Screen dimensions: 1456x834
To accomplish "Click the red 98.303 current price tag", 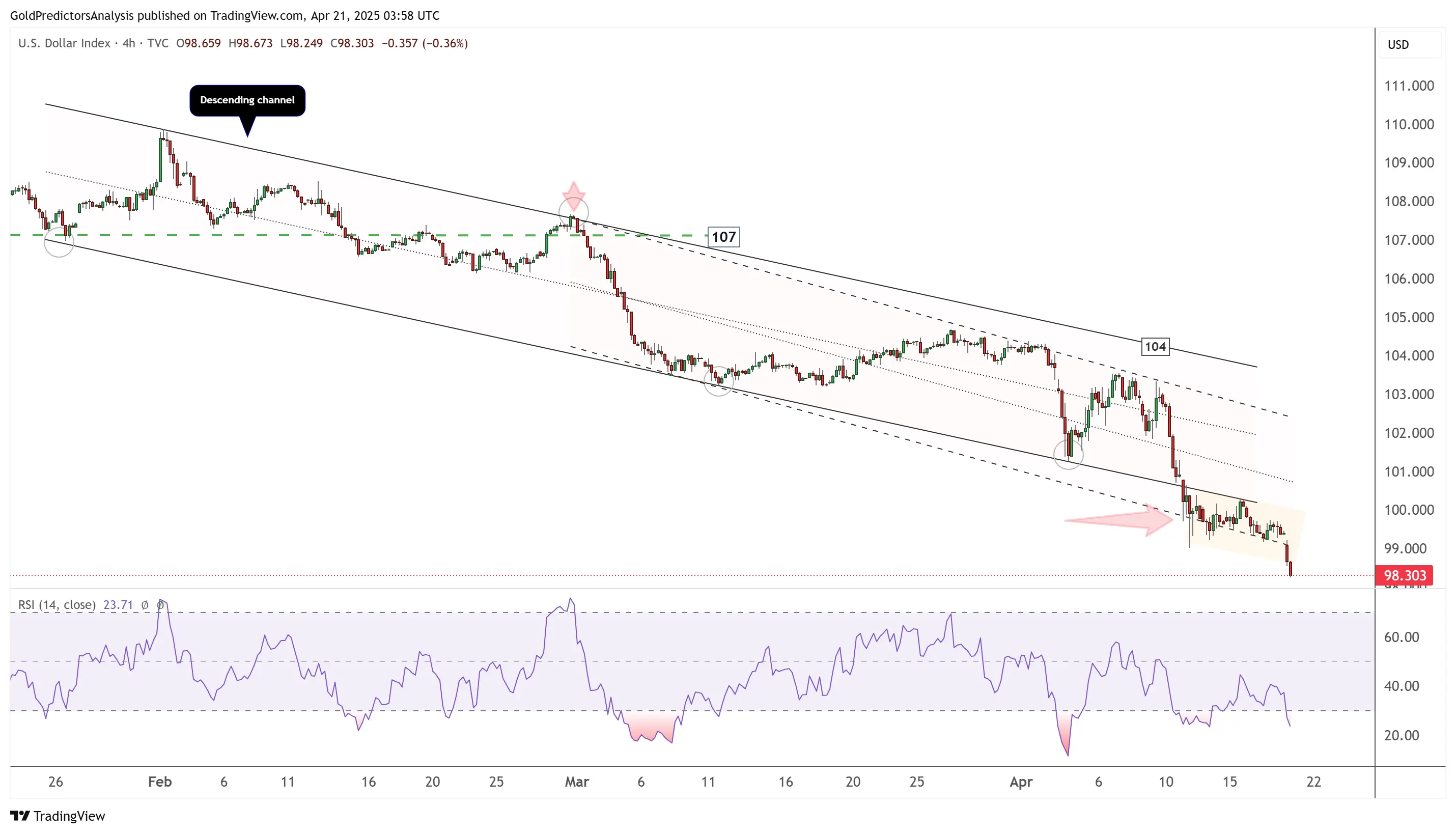I will 1404,575.
